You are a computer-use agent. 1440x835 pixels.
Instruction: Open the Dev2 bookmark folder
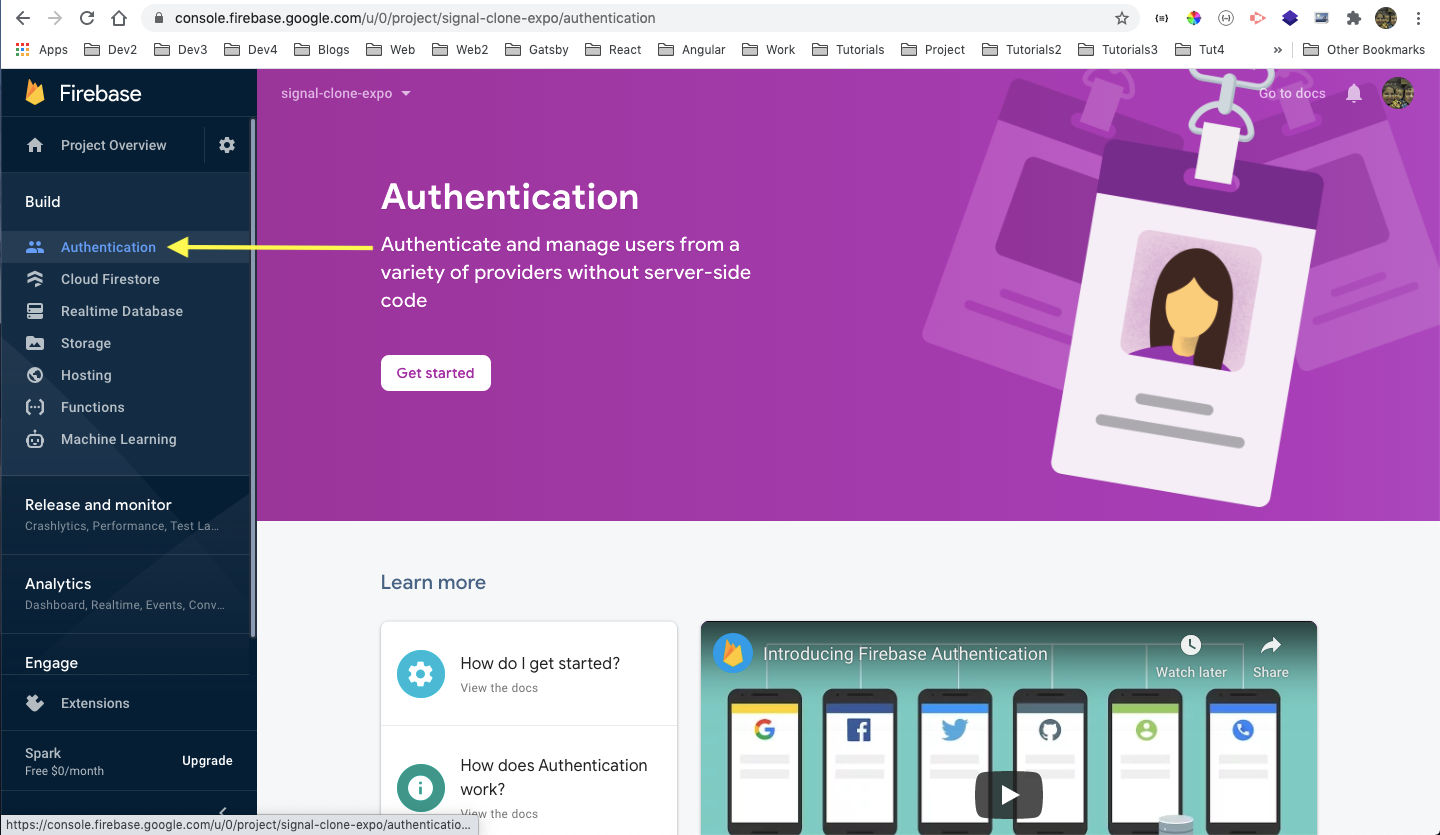click(x=111, y=49)
